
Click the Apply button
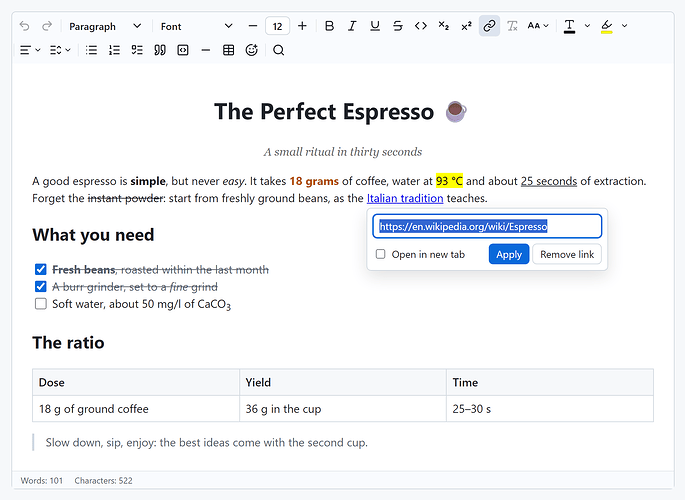tap(509, 254)
